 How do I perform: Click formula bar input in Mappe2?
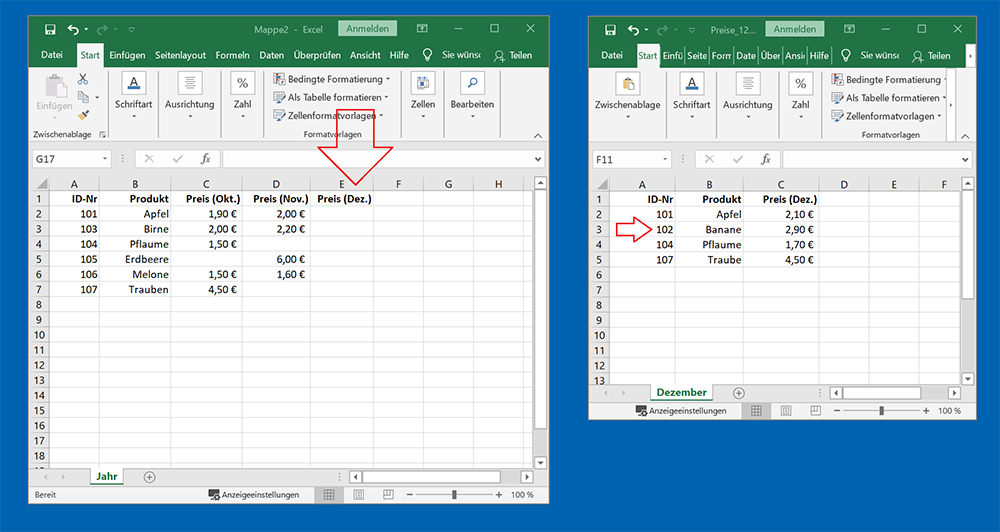(377, 159)
